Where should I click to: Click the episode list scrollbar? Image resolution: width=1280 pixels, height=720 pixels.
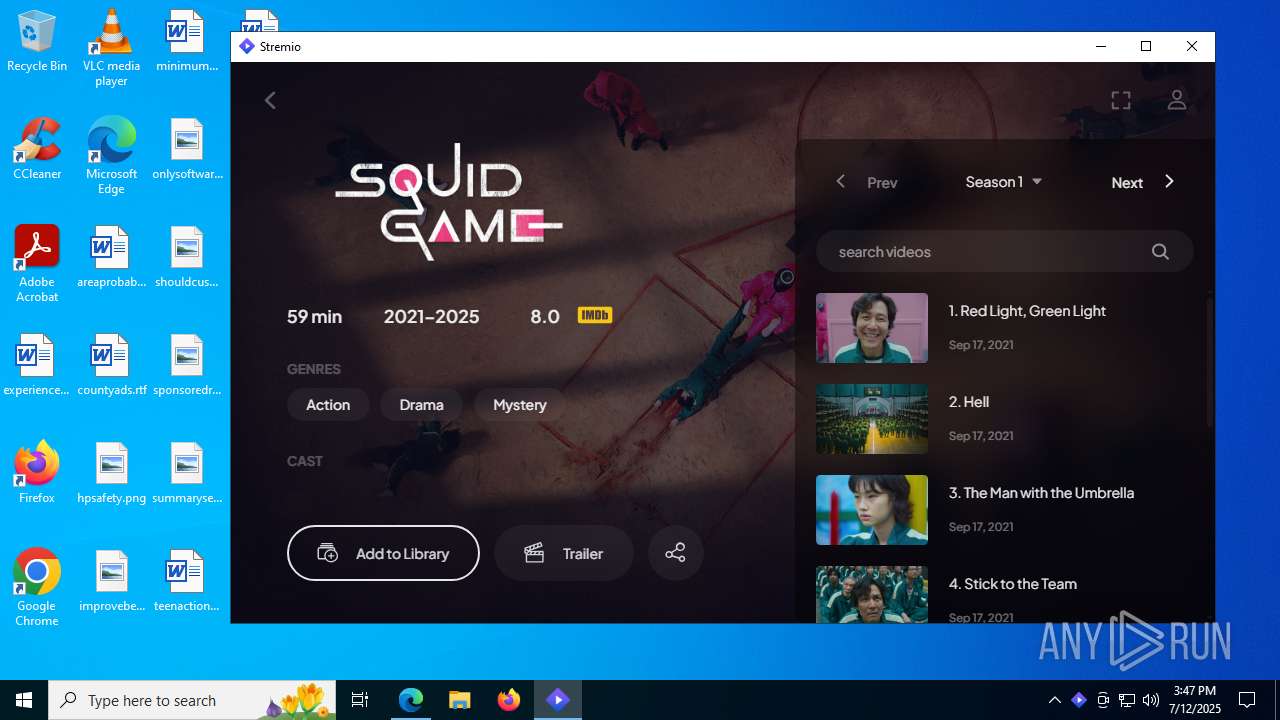point(1209,360)
